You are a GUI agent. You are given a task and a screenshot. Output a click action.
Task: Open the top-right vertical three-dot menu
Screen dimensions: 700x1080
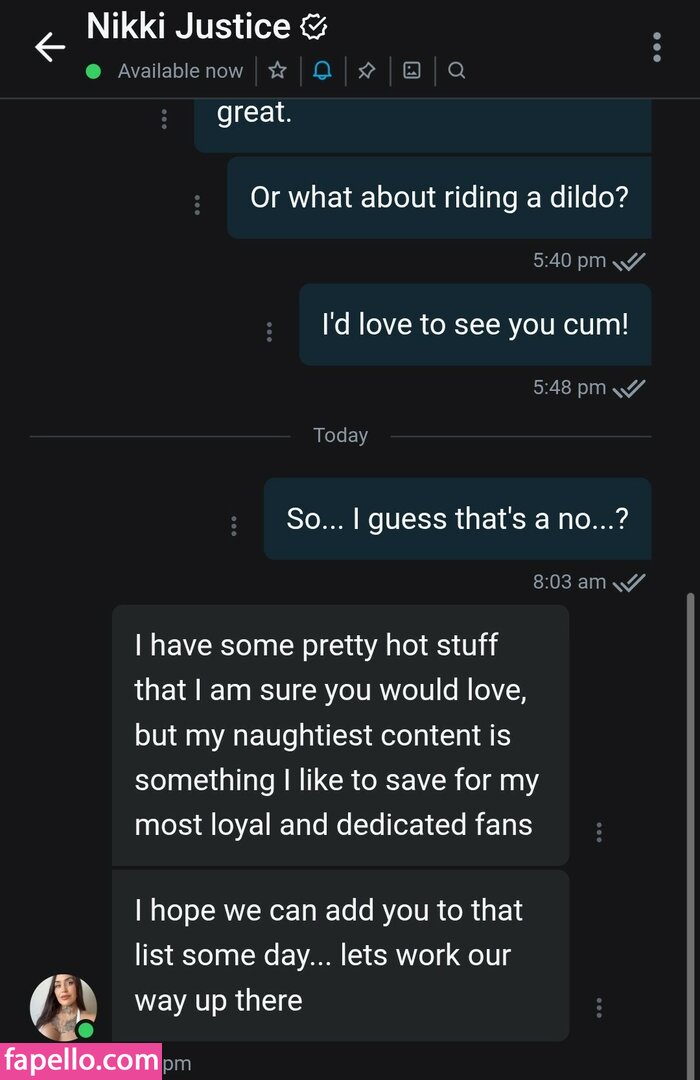[x=656, y=47]
